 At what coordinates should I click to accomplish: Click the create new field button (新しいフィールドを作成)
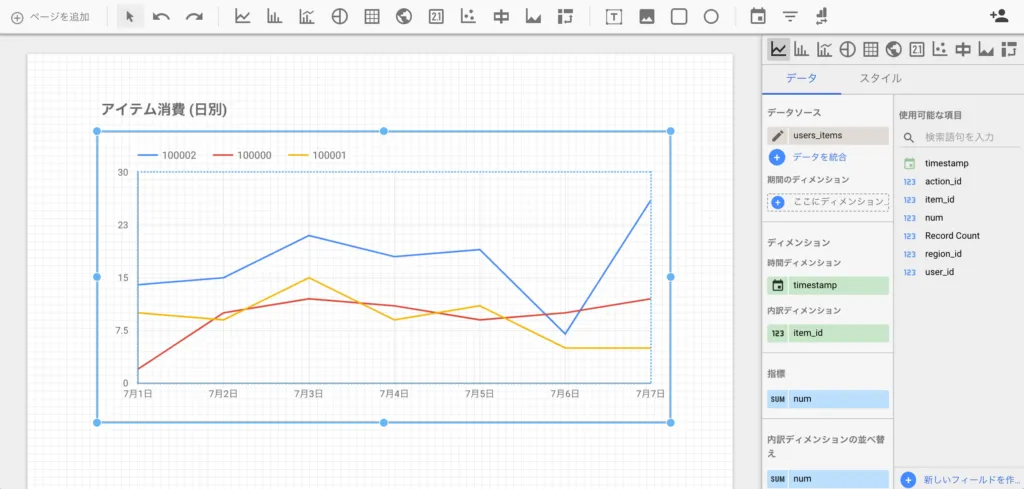[960, 480]
